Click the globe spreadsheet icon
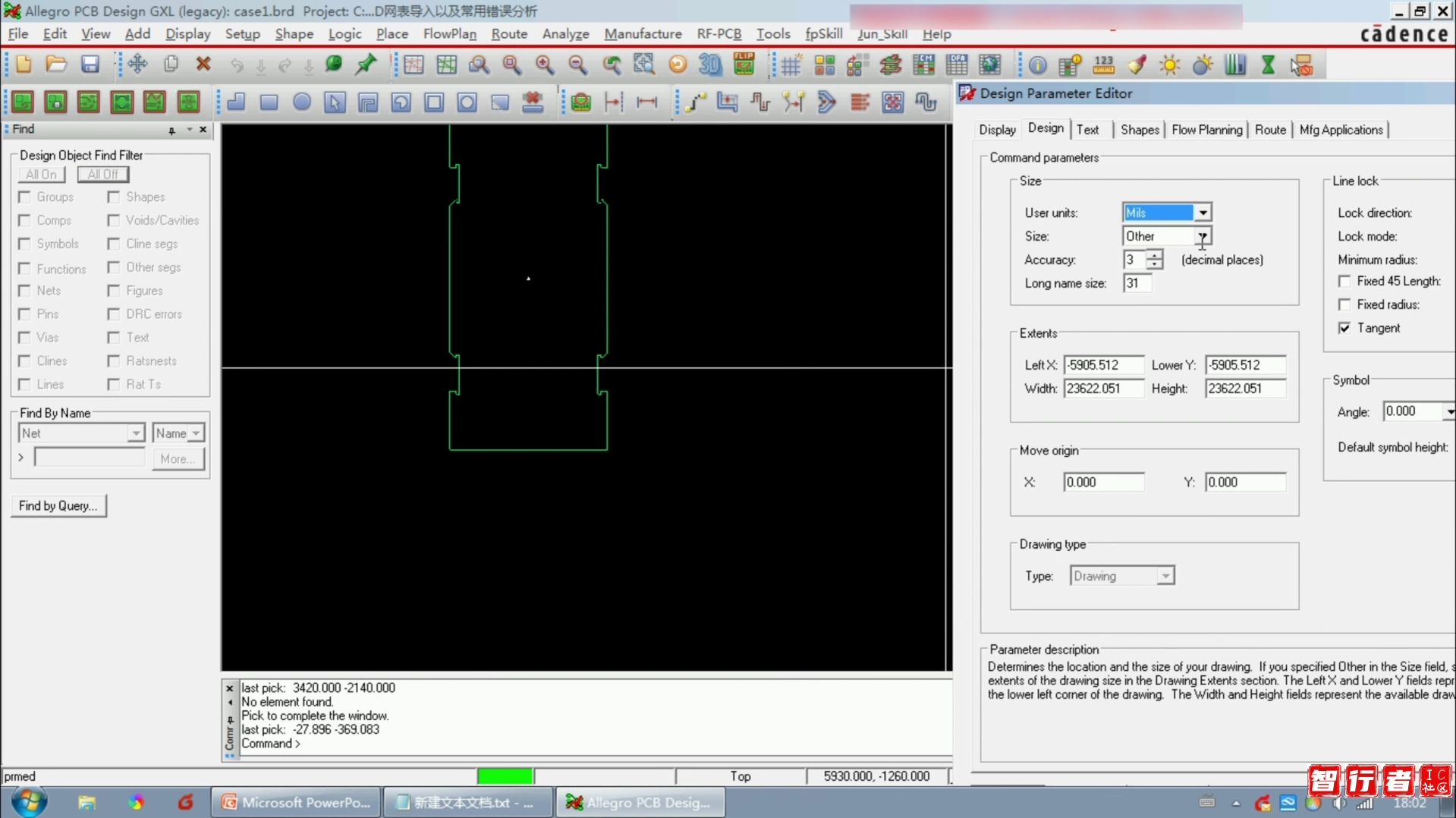This screenshot has width=1456, height=818. 990,65
